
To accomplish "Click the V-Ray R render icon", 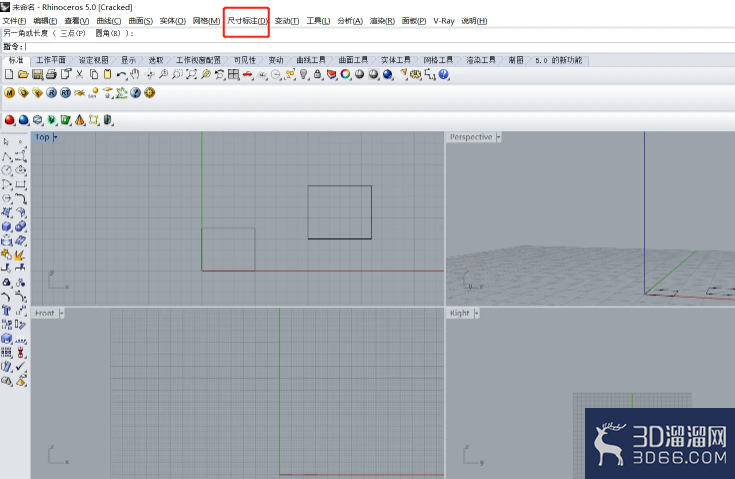I will 51,93.
